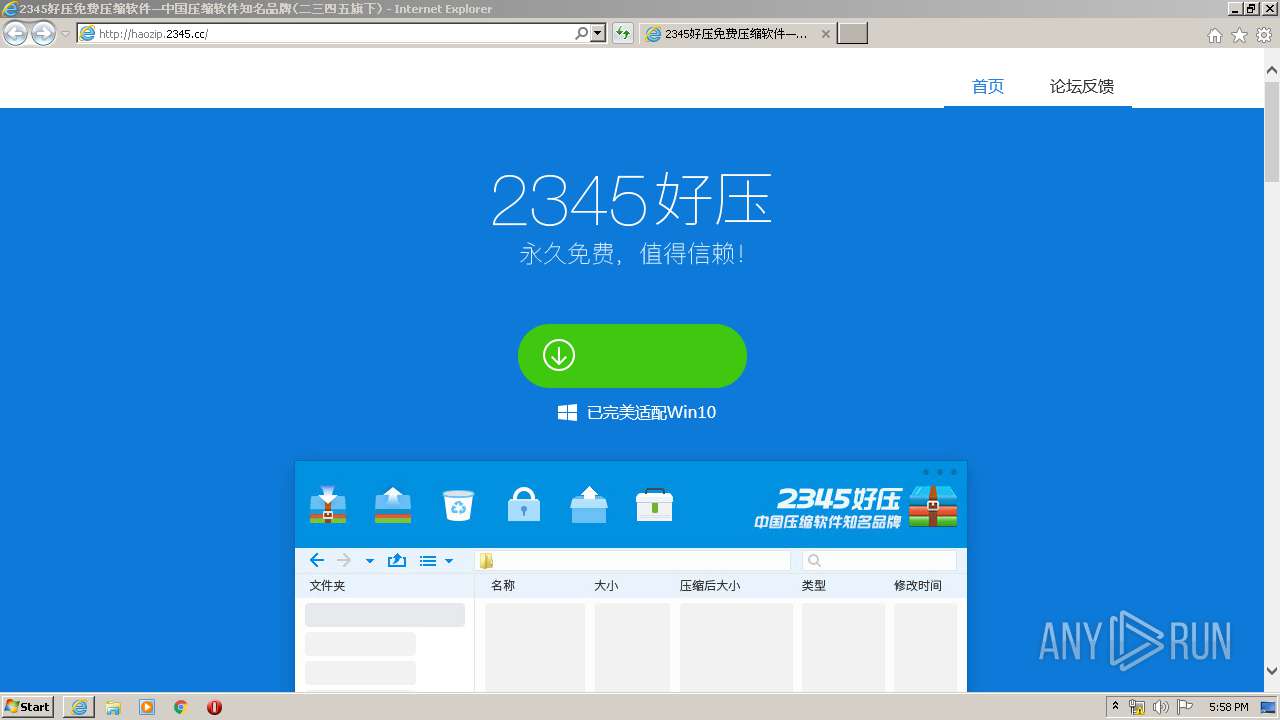Click the 类型 column header
Viewport: 1280px width, 720px height.
coord(814,586)
